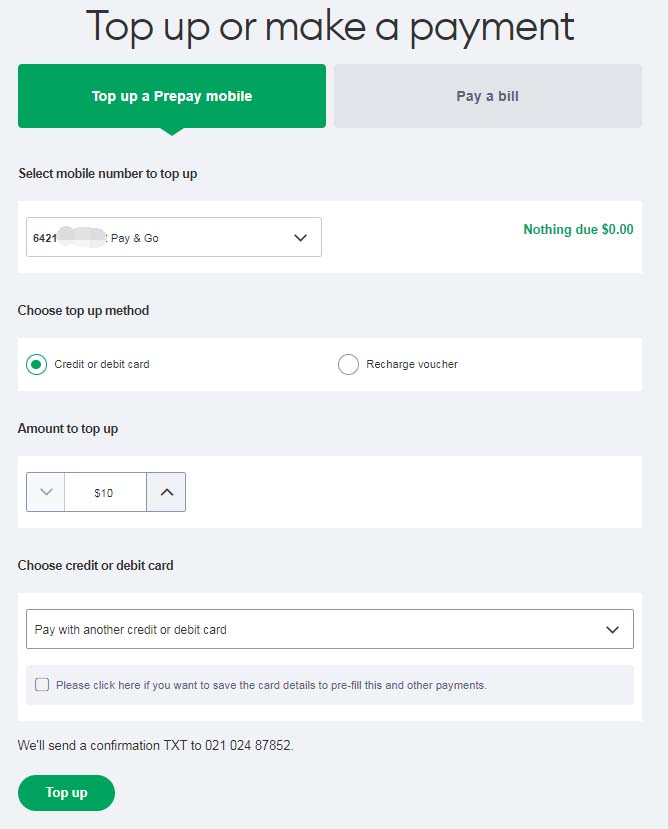This screenshot has width=668, height=829.
Task: Choose the Recharge voucher radio button
Action: (348, 365)
